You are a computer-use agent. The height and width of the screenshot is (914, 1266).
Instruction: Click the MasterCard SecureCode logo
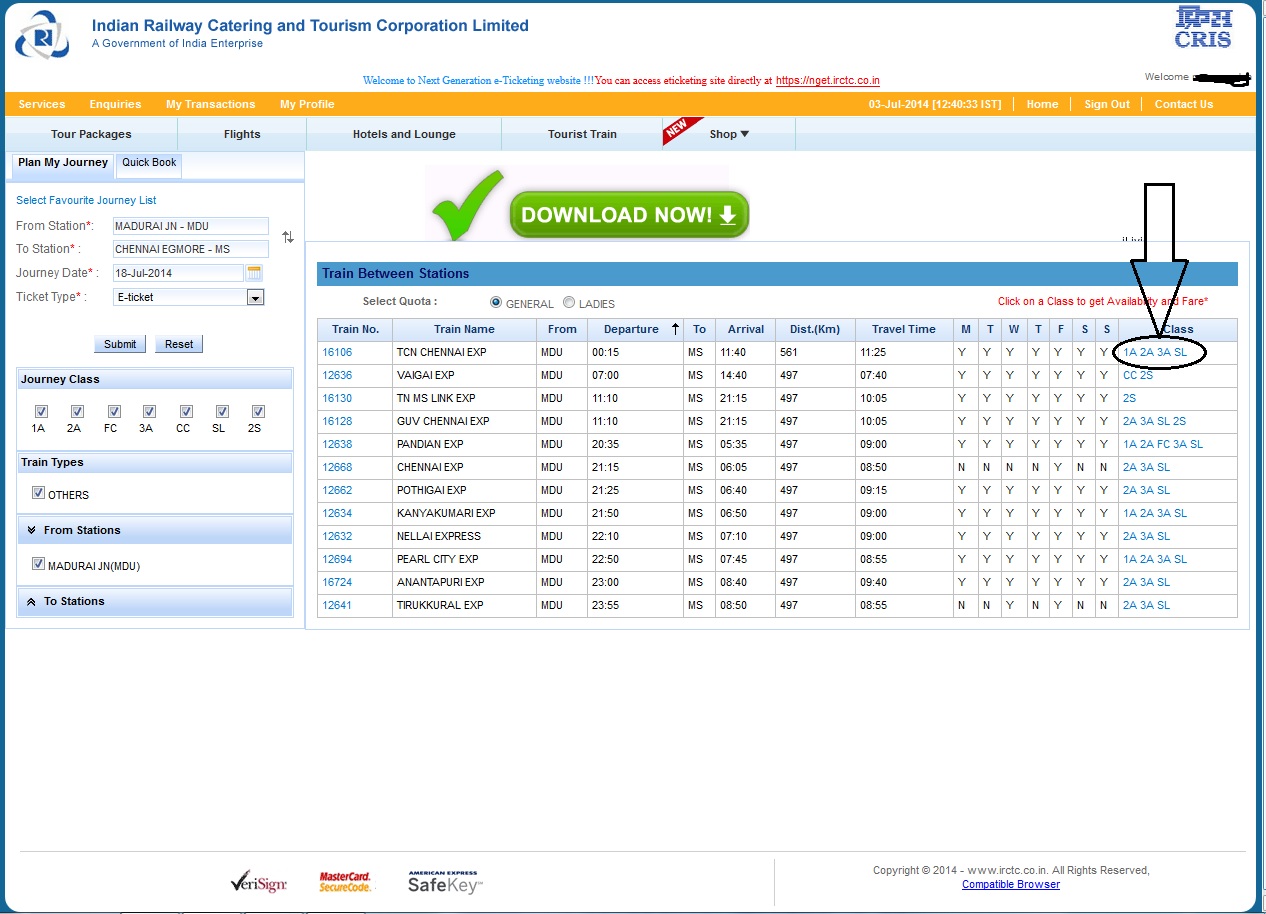pyautogui.click(x=345, y=882)
